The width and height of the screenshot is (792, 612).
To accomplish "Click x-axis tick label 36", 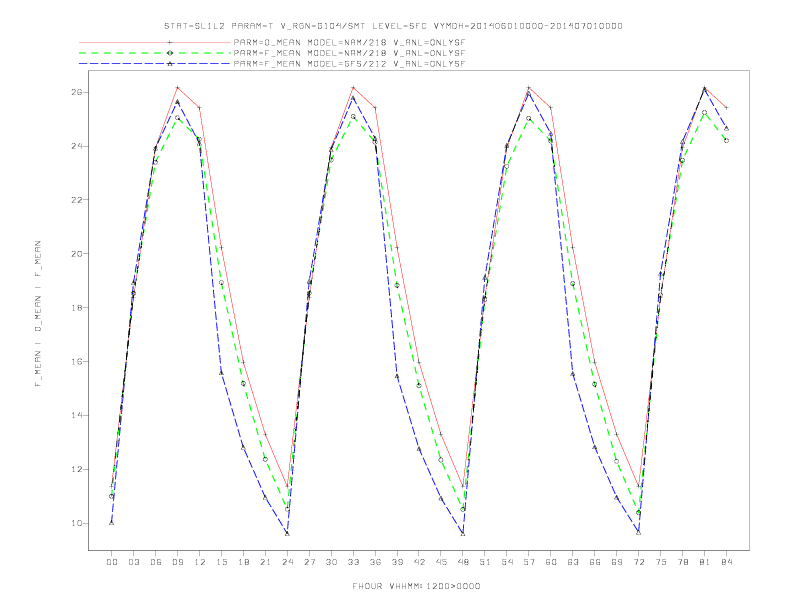I will [x=375, y=562].
